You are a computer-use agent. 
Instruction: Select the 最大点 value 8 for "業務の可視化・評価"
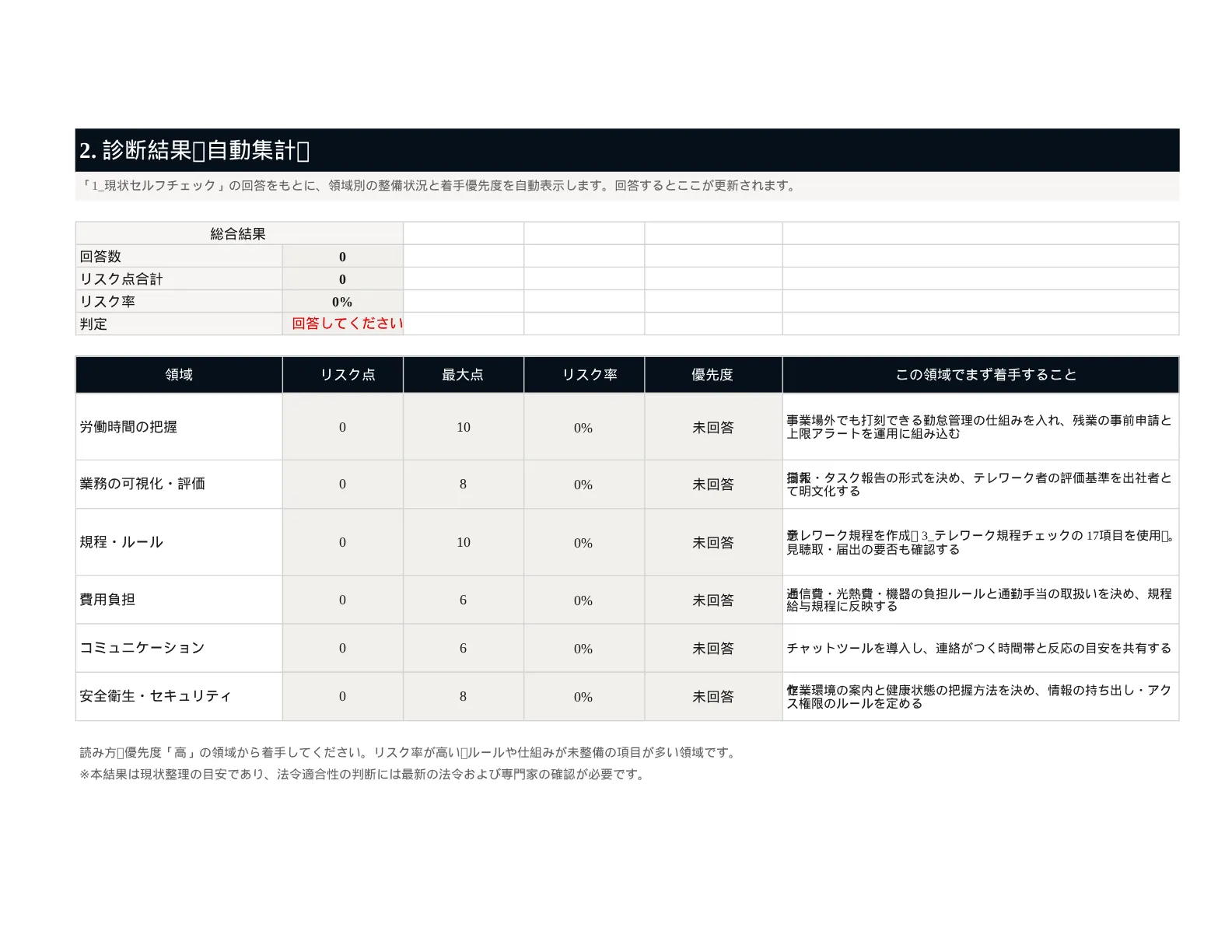point(464,484)
